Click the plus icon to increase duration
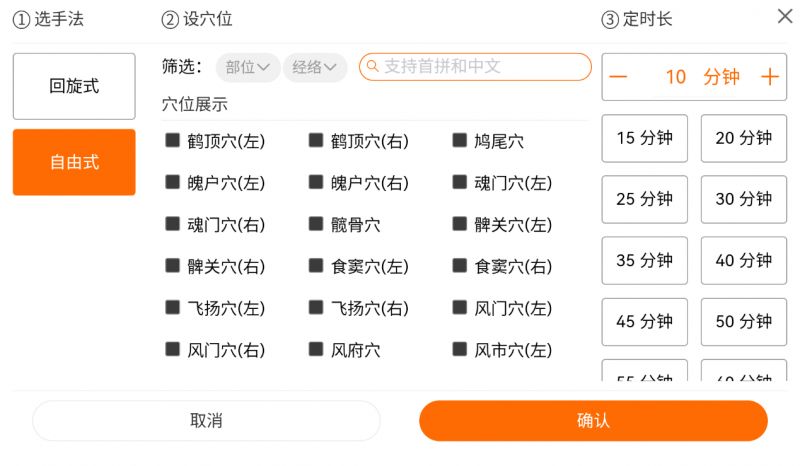Screen dimensions: 800x466 (769, 77)
